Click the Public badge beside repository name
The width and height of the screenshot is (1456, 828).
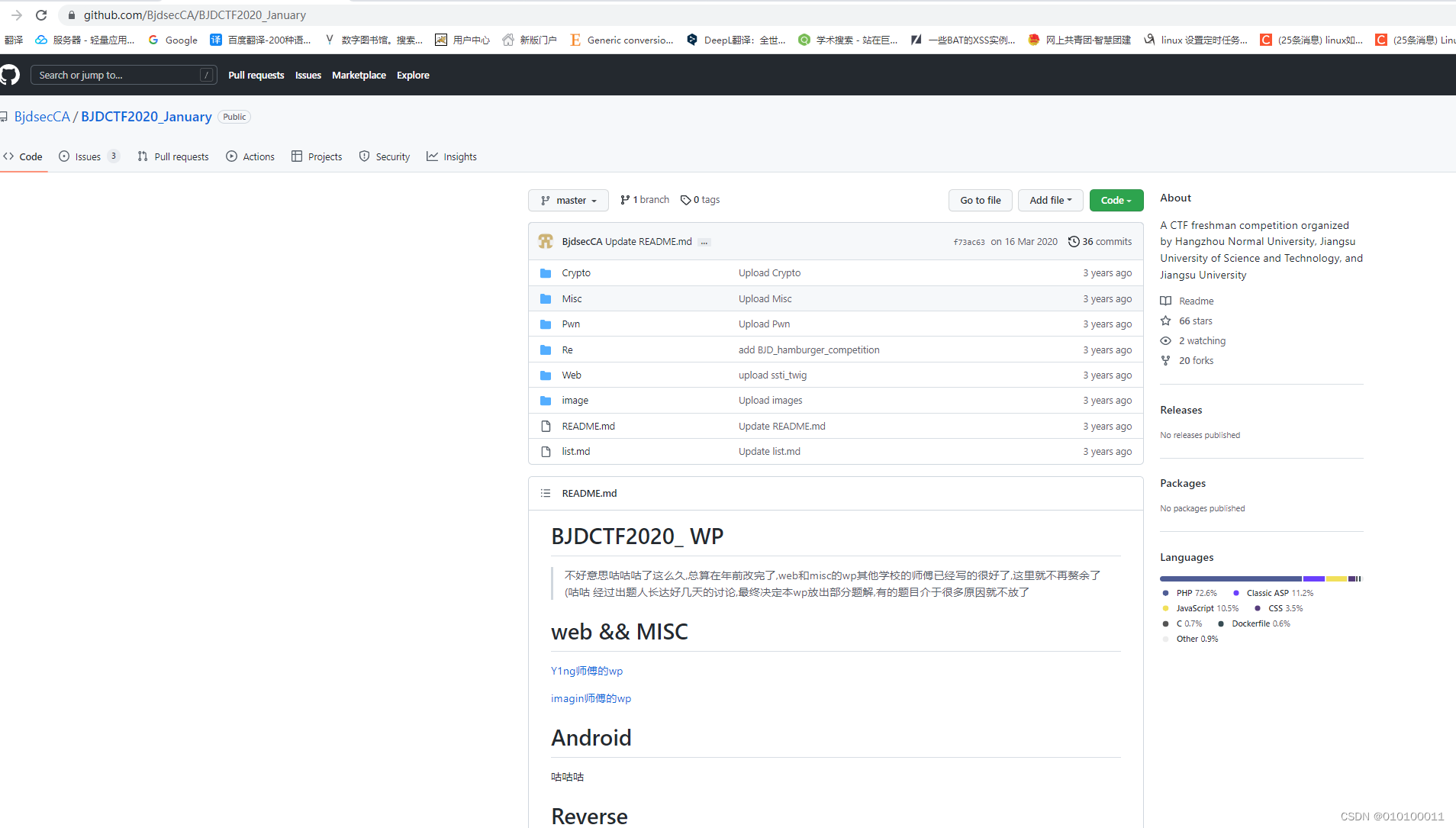pos(234,116)
